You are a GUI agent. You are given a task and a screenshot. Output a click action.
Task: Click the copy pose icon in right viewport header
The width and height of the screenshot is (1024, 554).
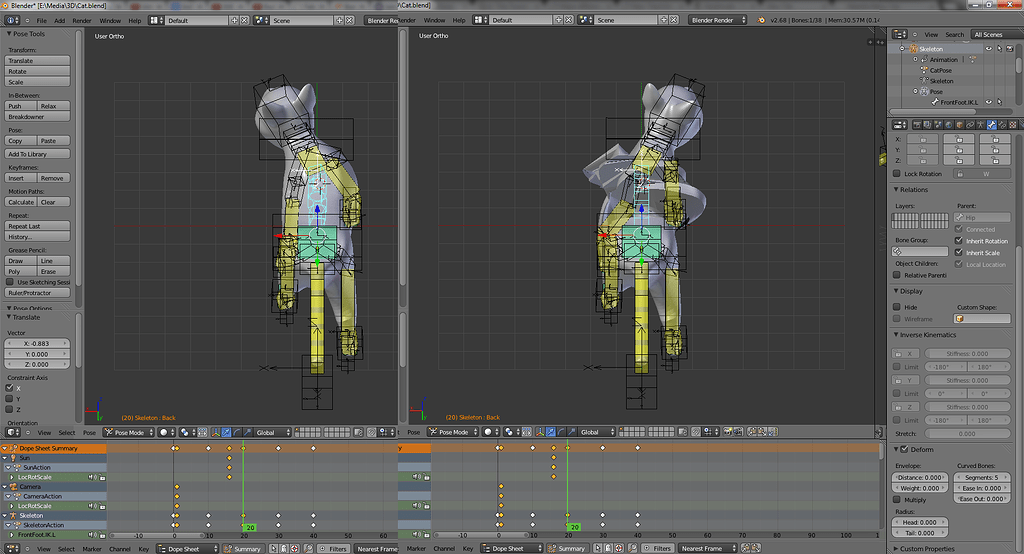[x=752, y=432]
